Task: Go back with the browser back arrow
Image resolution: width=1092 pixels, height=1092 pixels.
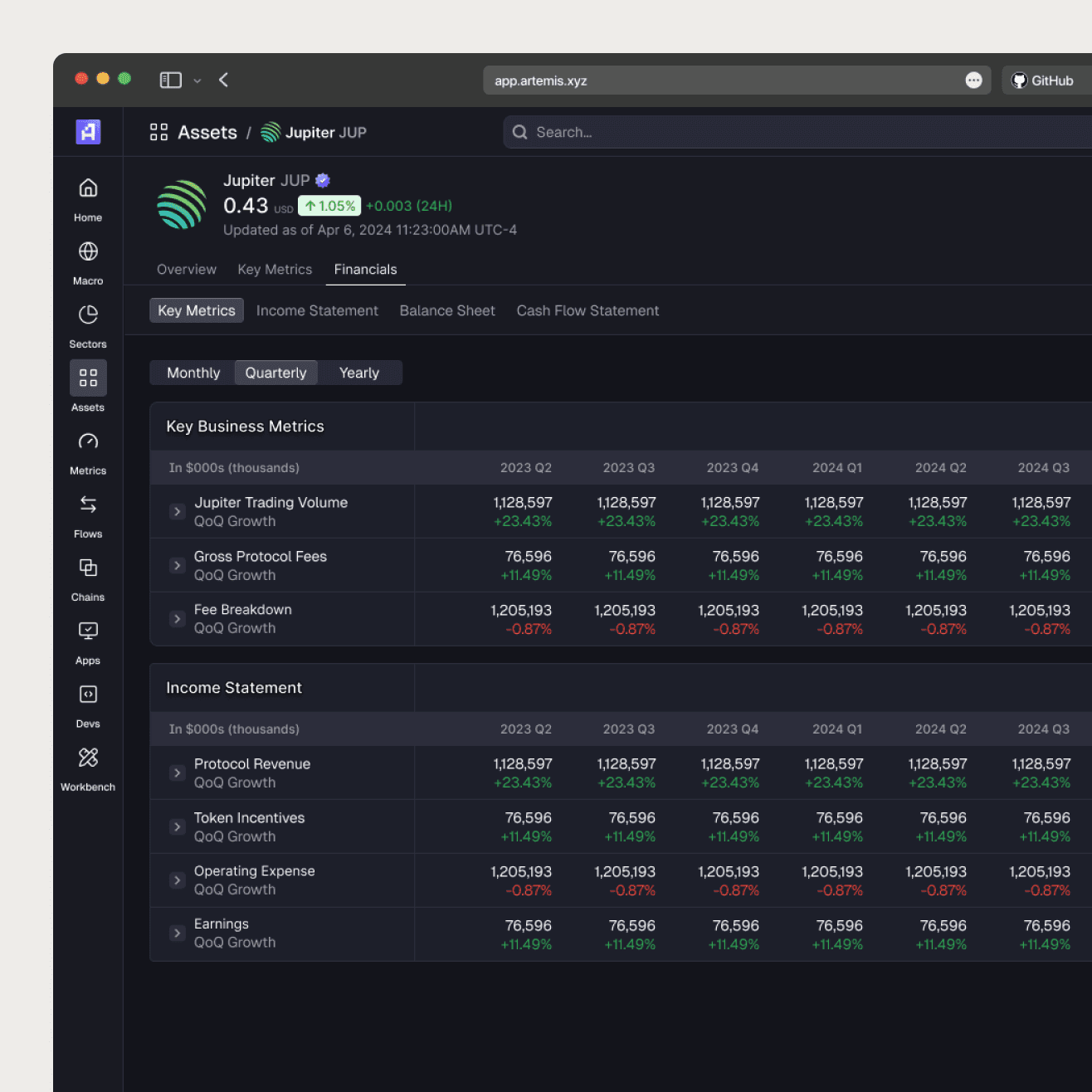Action: pyautogui.click(x=223, y=80)
